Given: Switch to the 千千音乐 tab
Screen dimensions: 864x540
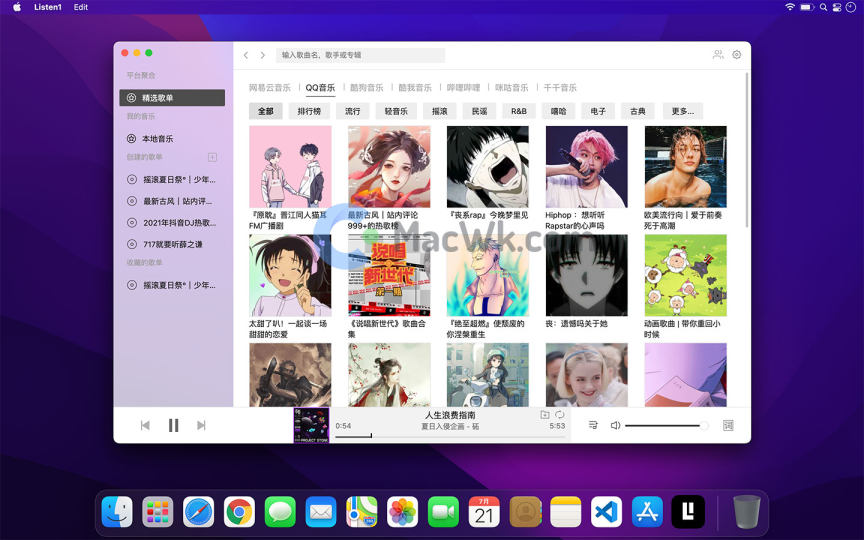Looking at the screenshot, I should coord(560,88).
